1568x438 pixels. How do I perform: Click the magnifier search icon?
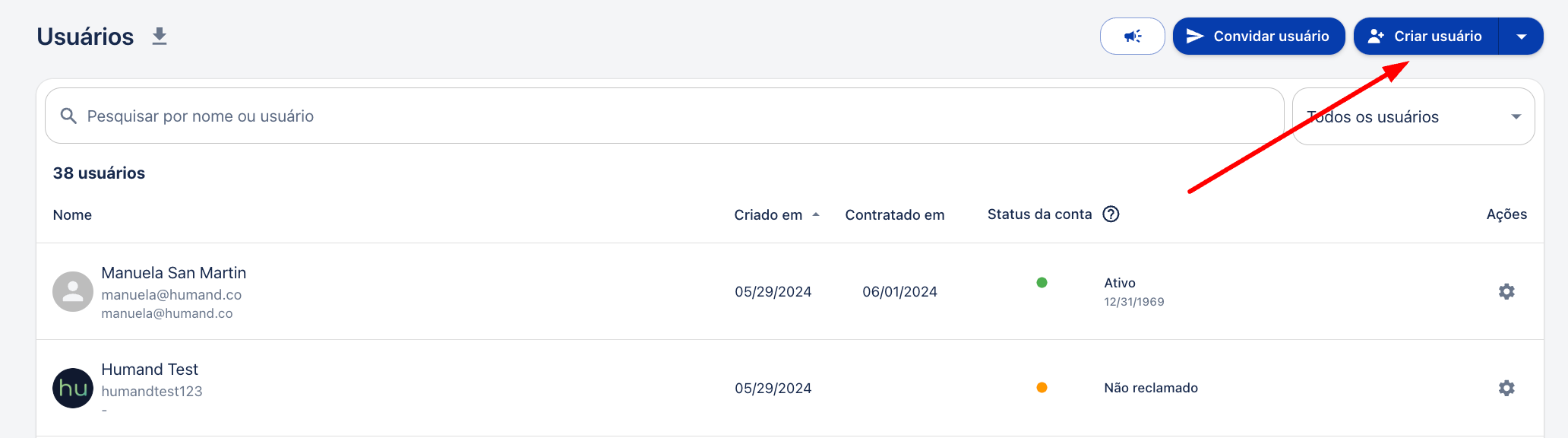pos(68,116)
